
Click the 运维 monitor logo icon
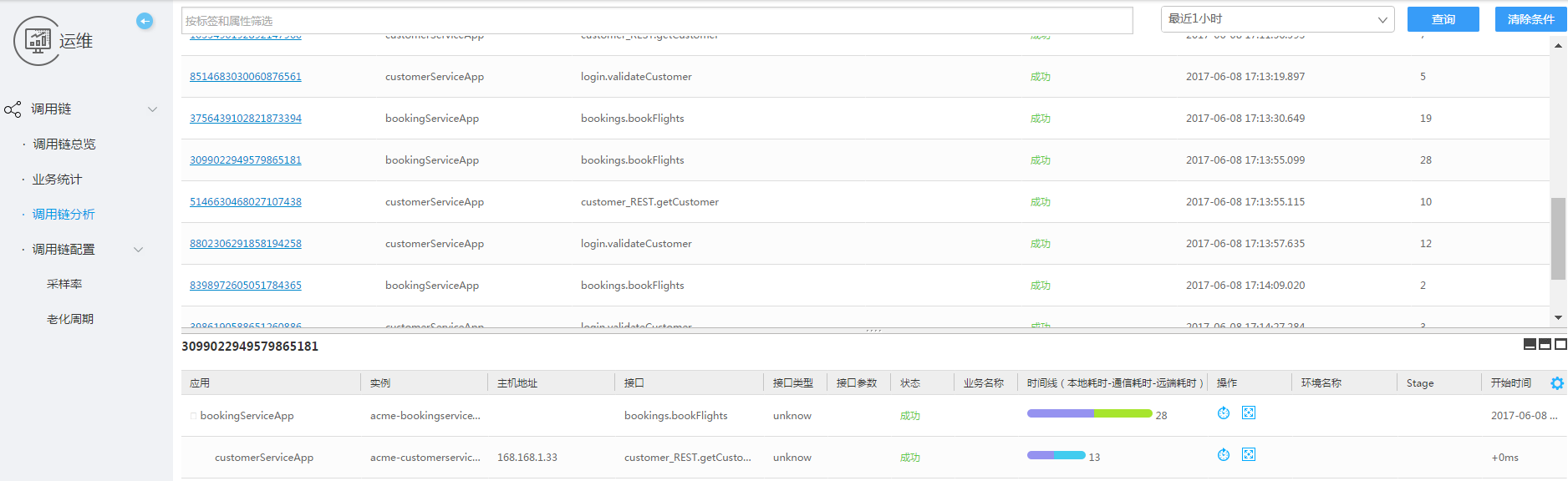[x=37, y=40]
